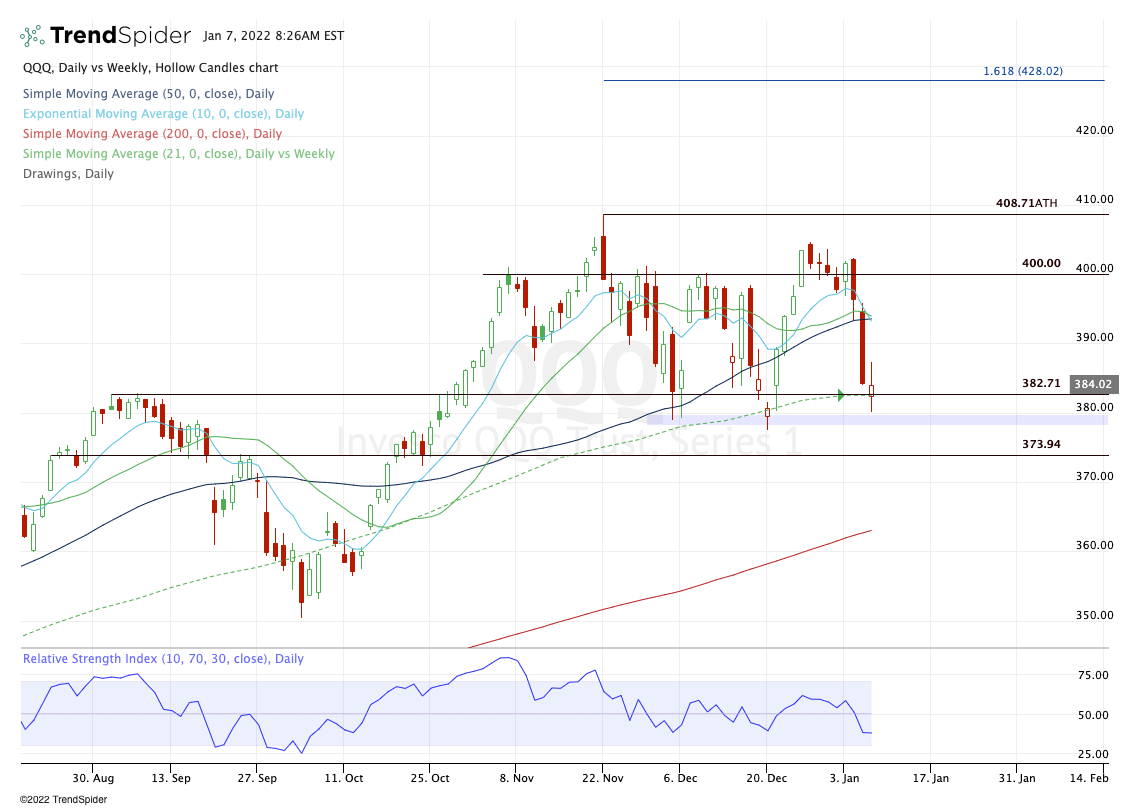
Task: Click the RSI 75.00 axis label
Action: pyautogui.click(x=1093, y=675)
